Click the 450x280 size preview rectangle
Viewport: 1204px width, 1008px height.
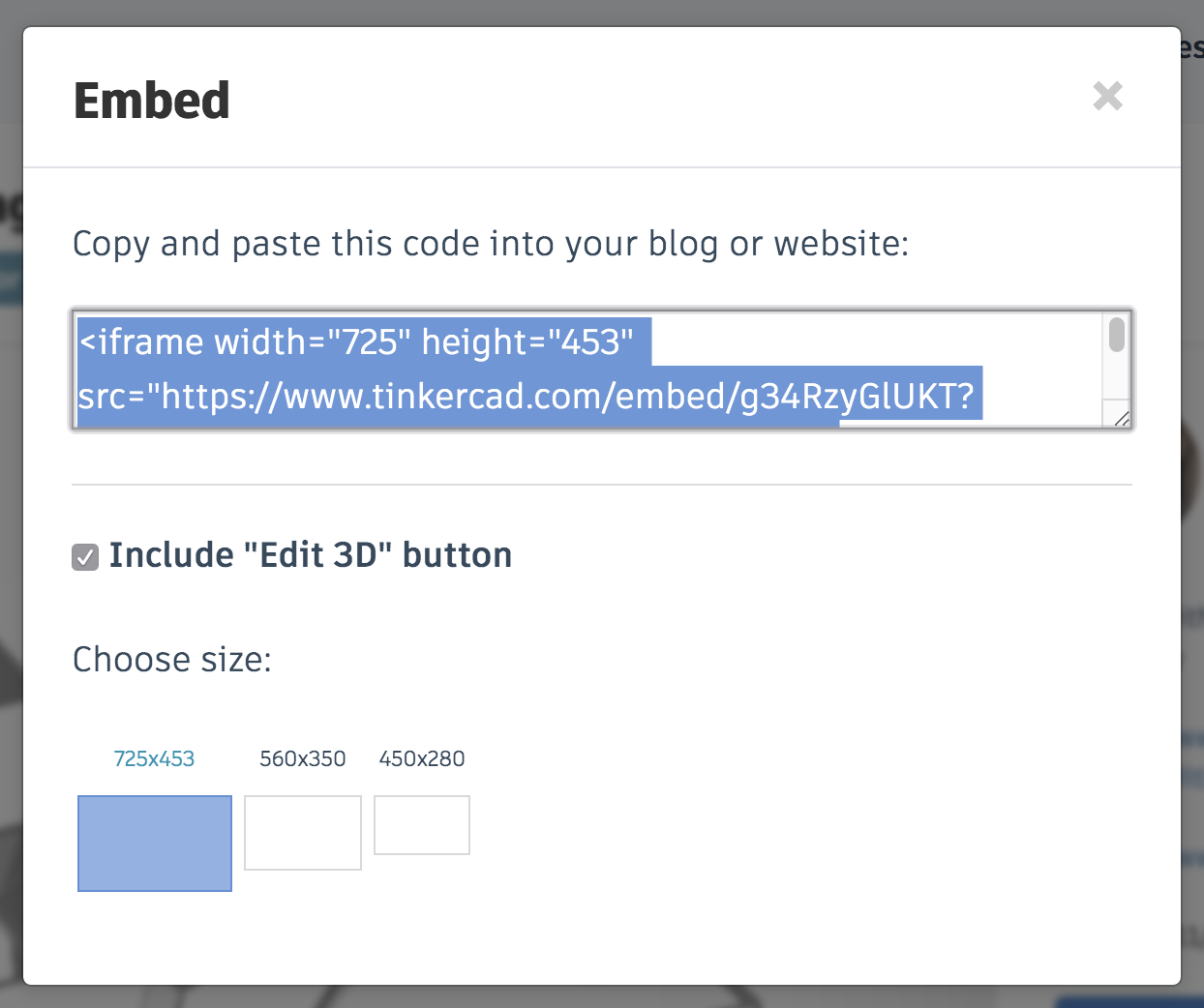(421, 824)
